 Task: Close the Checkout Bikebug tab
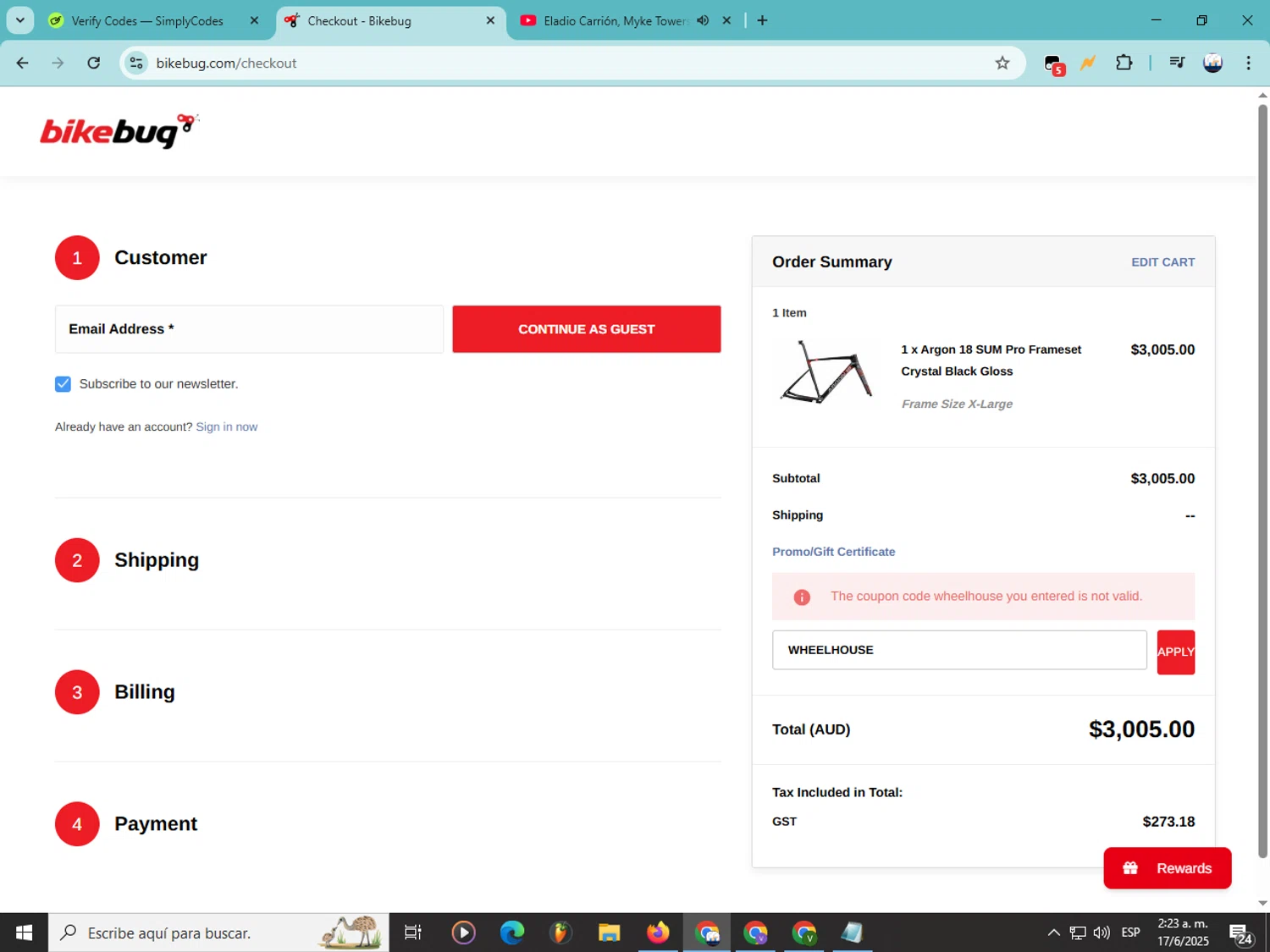click(490, 20)
